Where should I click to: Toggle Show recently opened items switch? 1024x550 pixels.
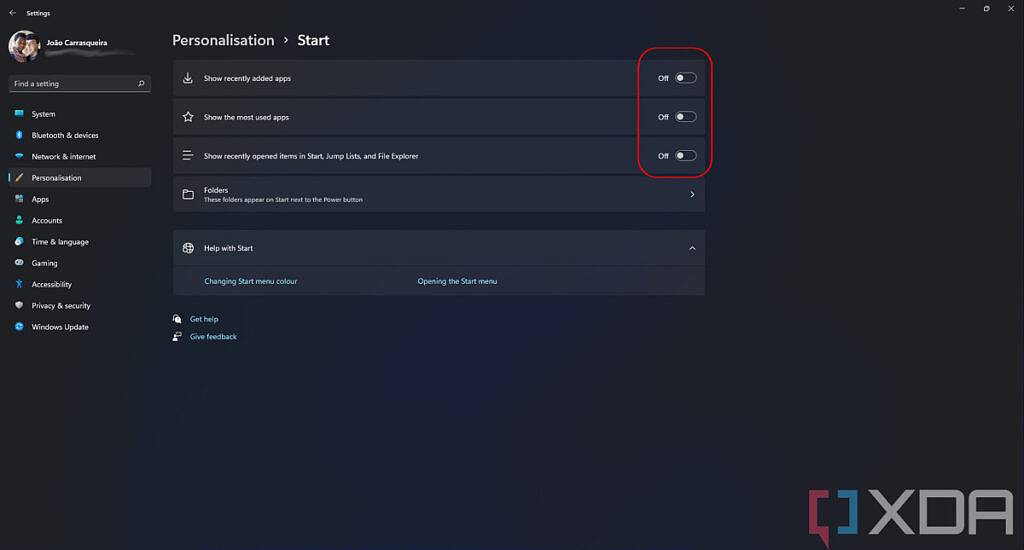click(686, 155)
